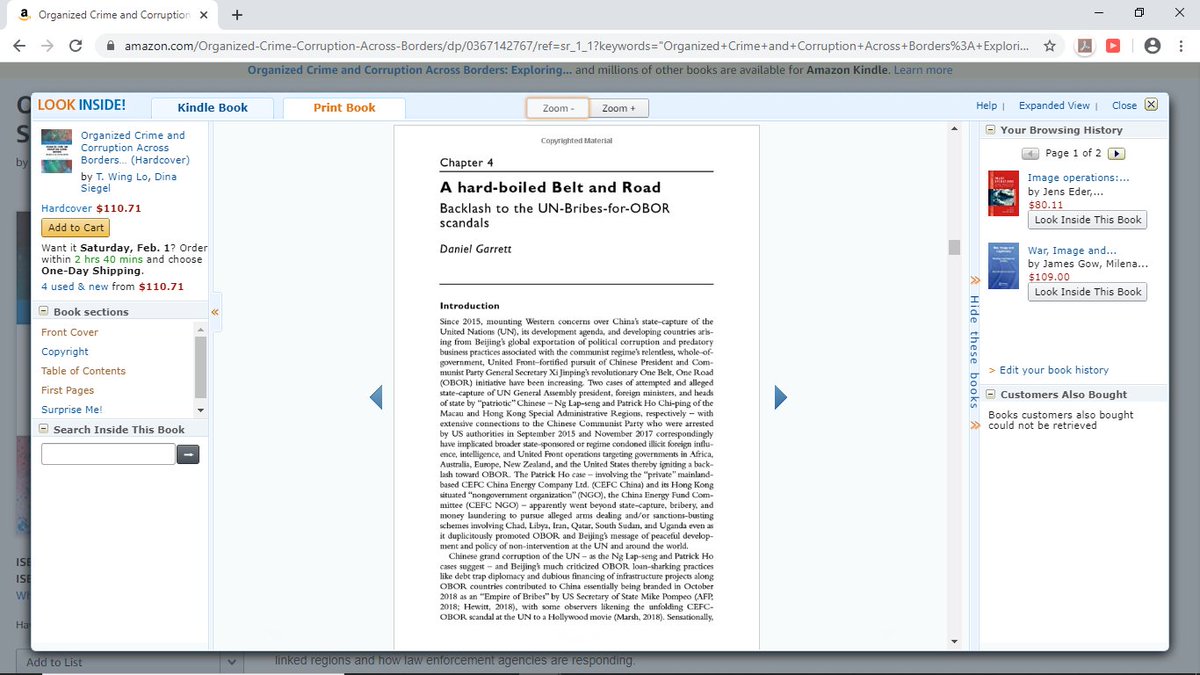Open Image operations title link

[1078, 178]
